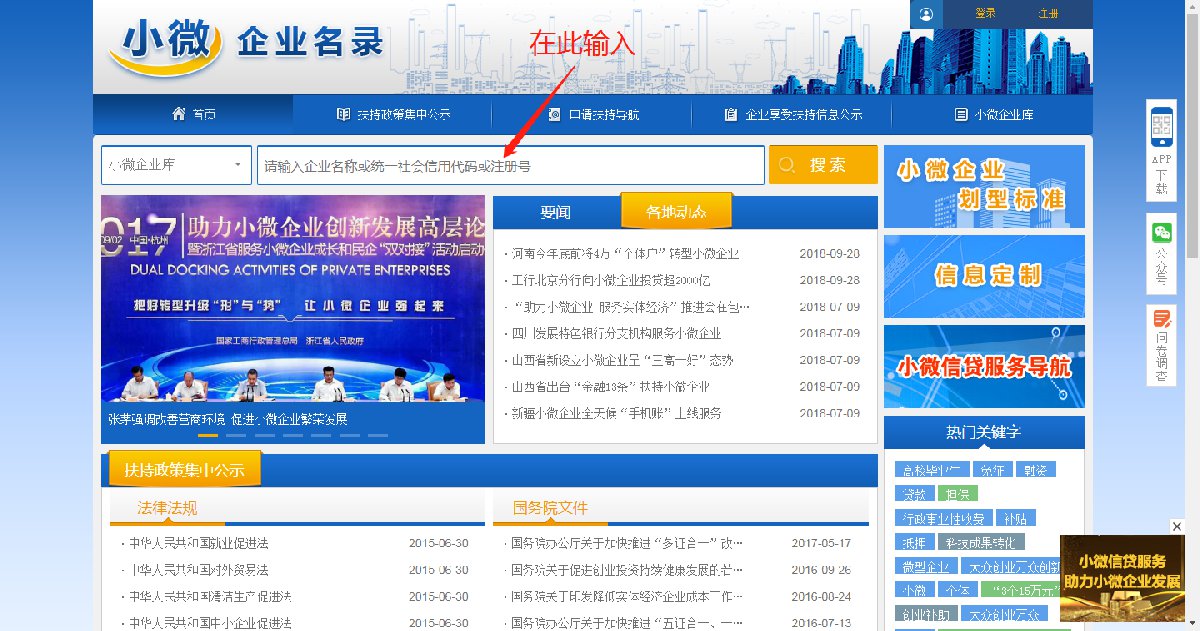
Task: Expand the 小微企业库 search category dropdown
Action: [x=176, y=165]
